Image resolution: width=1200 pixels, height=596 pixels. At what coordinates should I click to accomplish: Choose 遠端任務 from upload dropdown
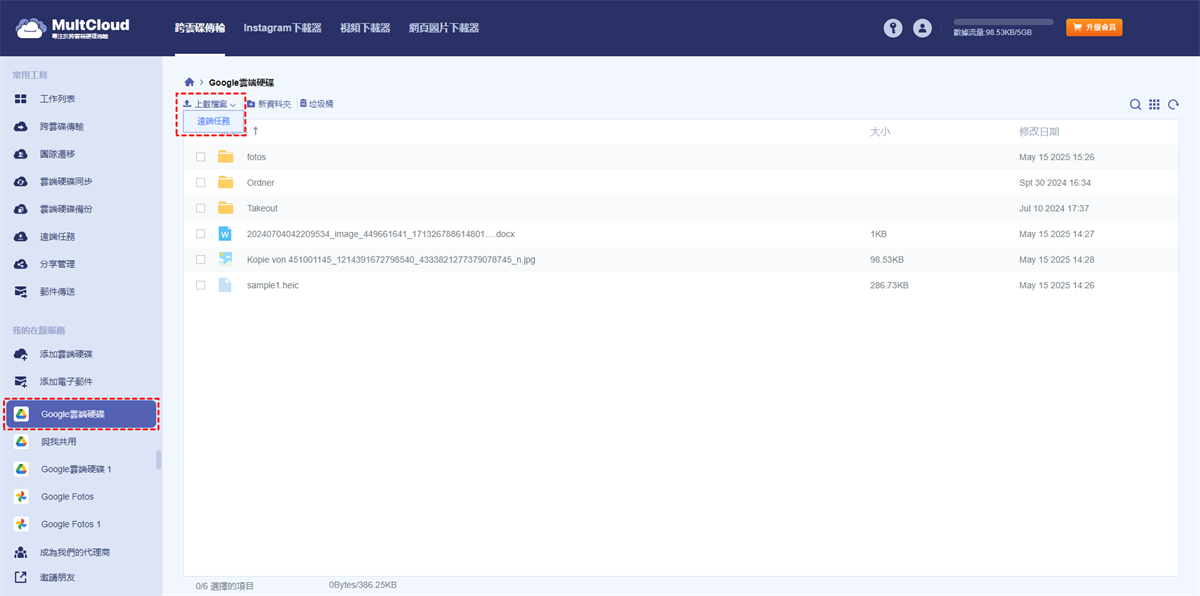pos(213,121)
